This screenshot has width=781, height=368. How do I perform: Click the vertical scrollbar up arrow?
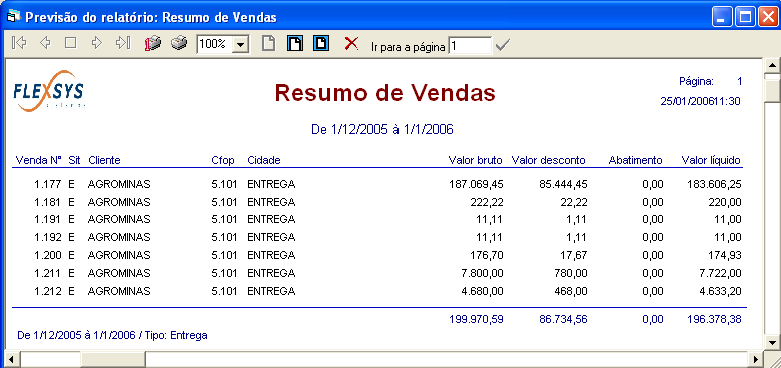773,66
